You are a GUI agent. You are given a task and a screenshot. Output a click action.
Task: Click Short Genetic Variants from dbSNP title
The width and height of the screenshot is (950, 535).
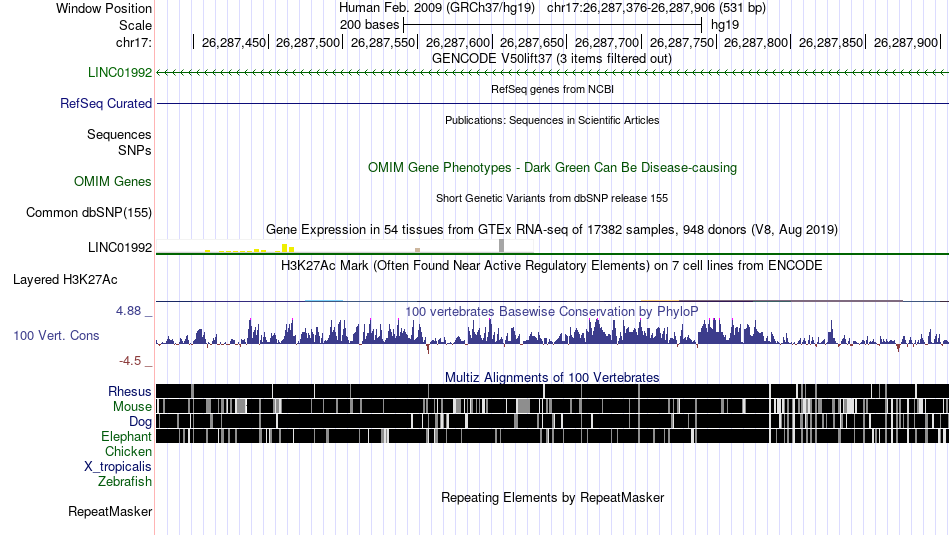[552, 198]
